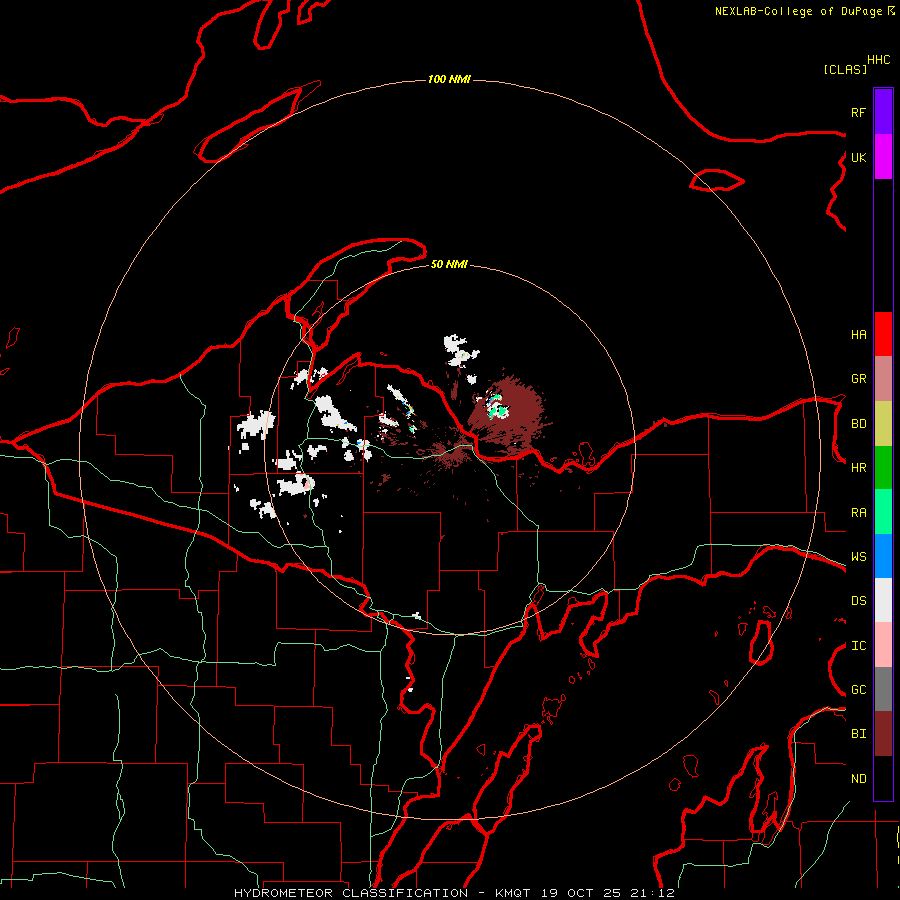The height and width of the screenshot is (900, 900).
Task: Click the HA red legend swatch
Action: [x=883, y=334]
